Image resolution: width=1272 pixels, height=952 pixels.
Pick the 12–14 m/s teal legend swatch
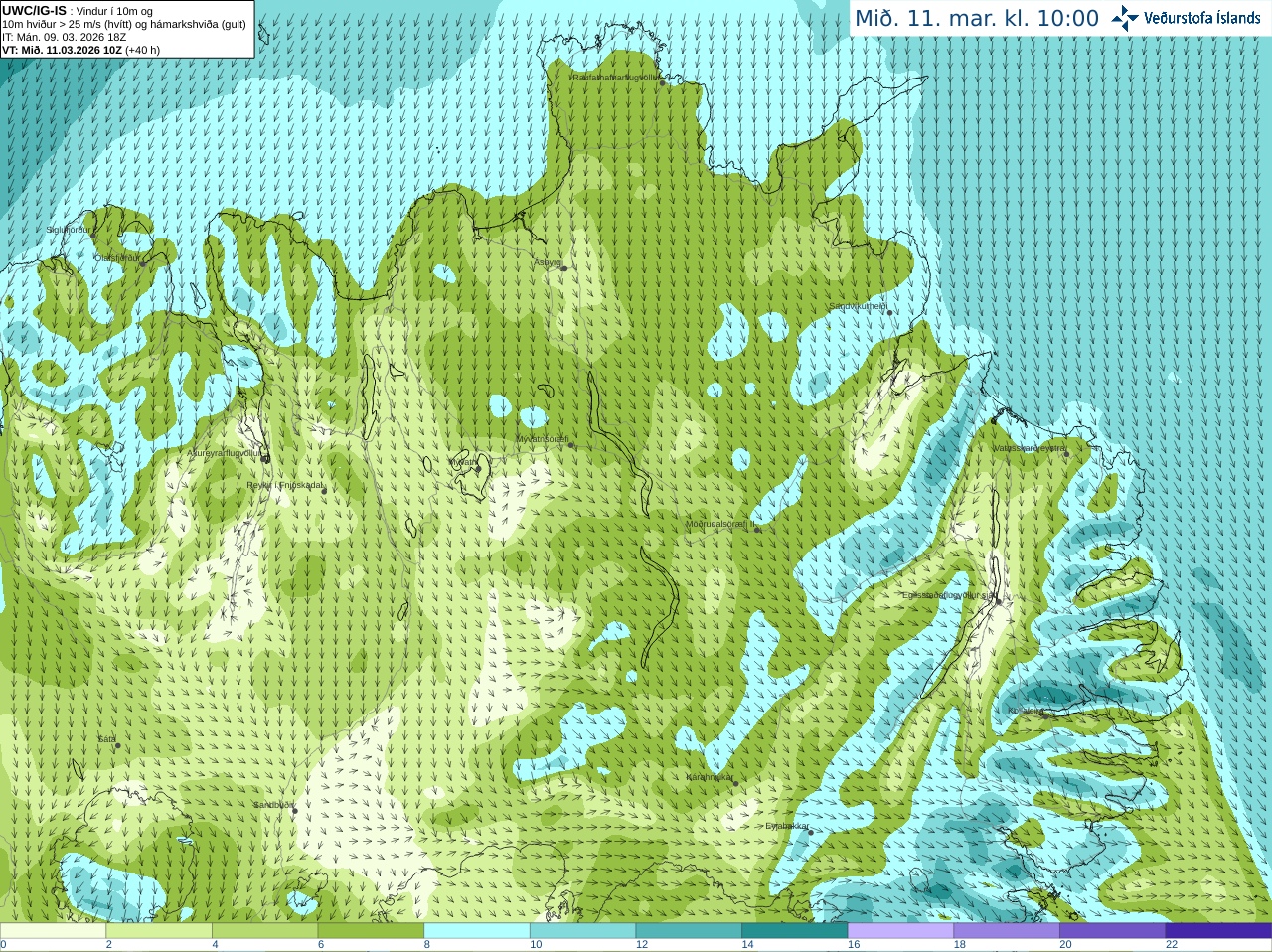tap(689, 931)
